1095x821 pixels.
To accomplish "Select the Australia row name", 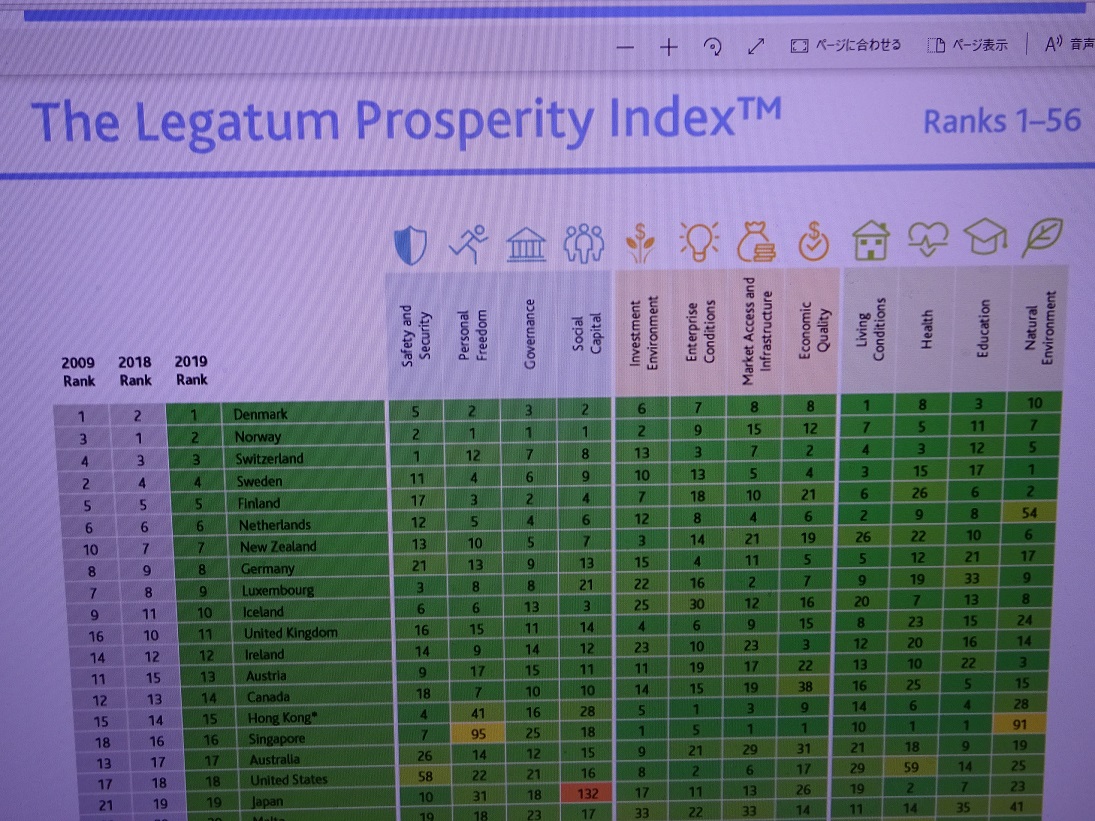I will 274,759.
